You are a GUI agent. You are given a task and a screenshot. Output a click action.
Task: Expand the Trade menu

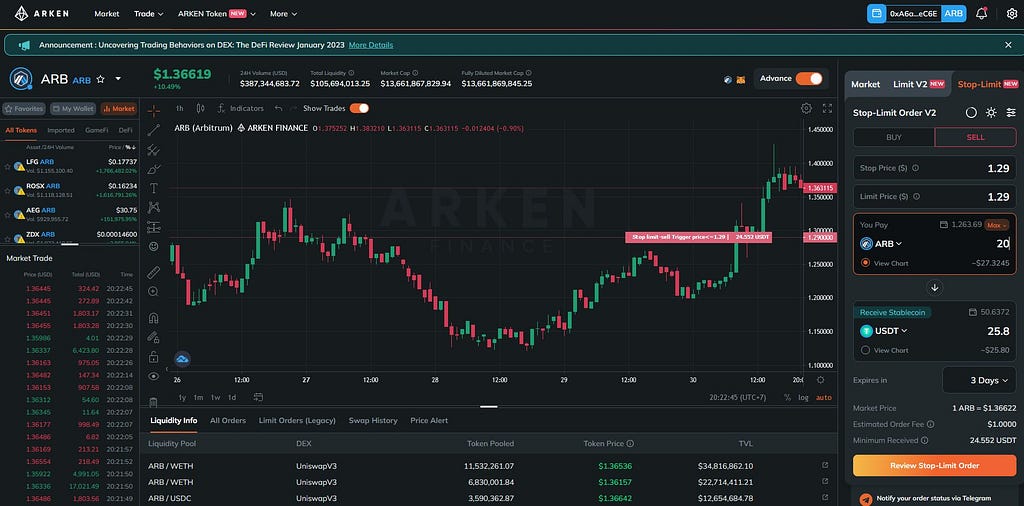pyautogui.click(x=148, y=13)
